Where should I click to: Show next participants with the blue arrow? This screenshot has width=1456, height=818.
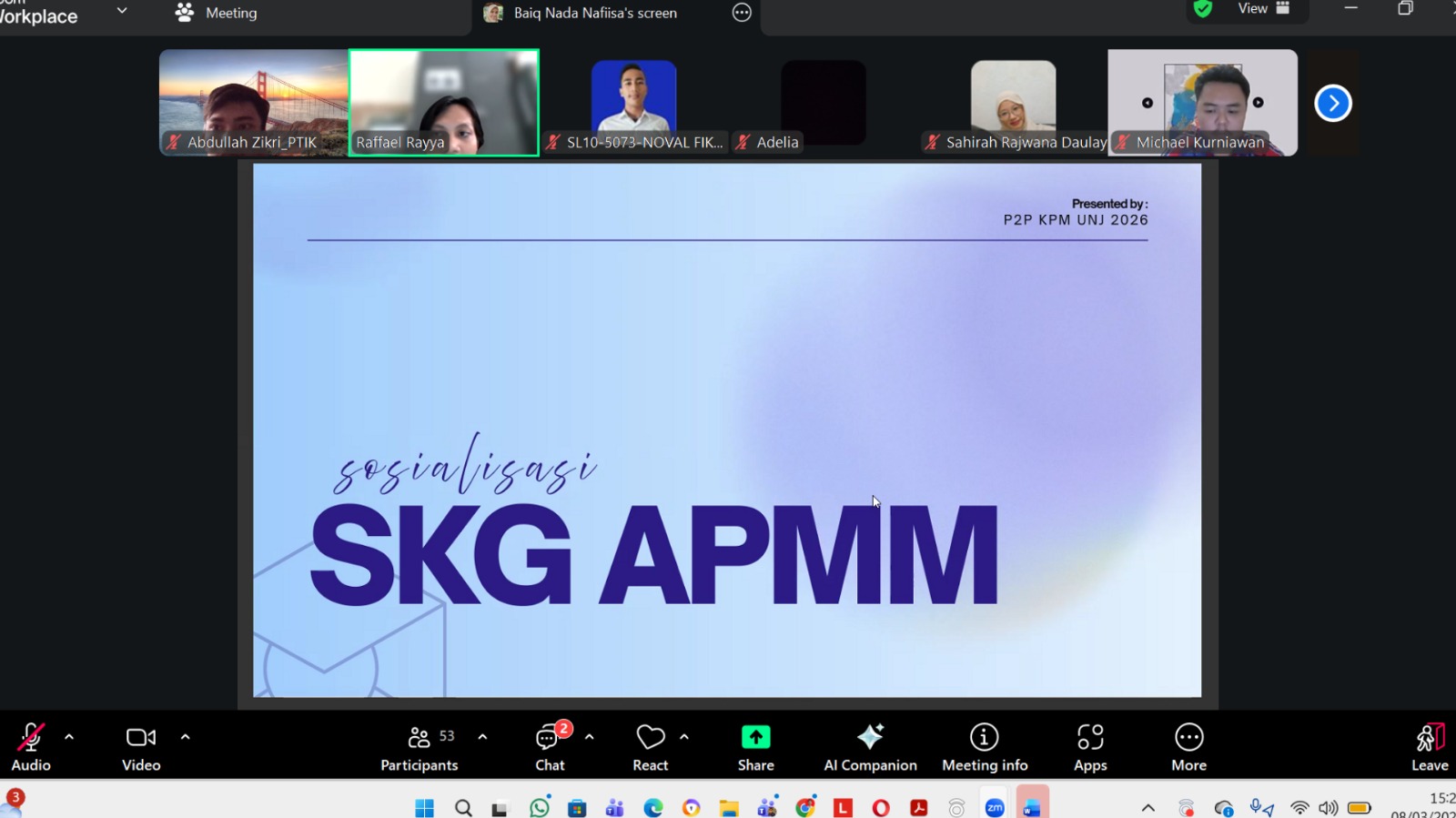(1332, 103)
